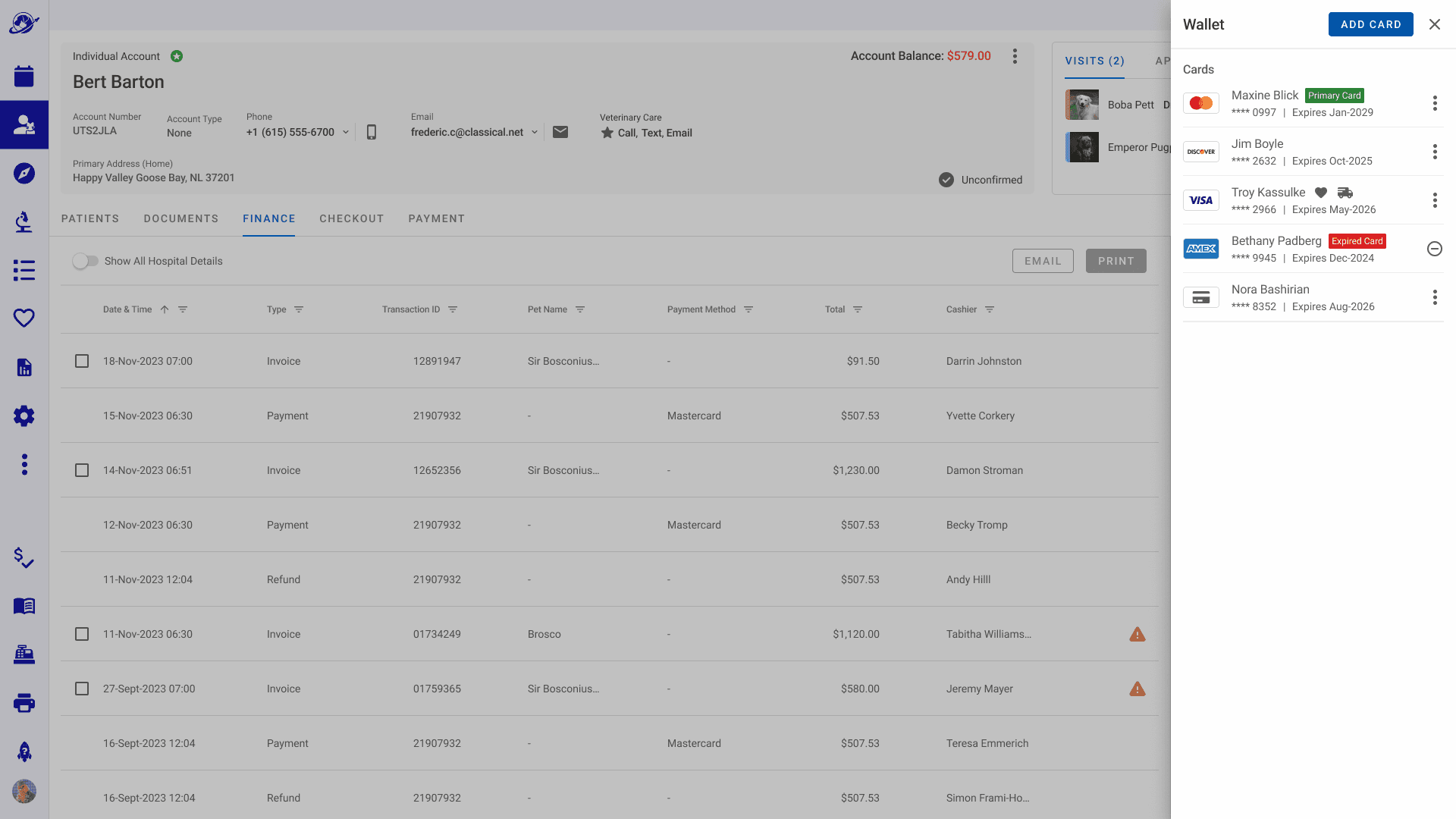Screen dimensions: 1456x819
Task: Click the Email button
Action: [x=1043, y=261]
